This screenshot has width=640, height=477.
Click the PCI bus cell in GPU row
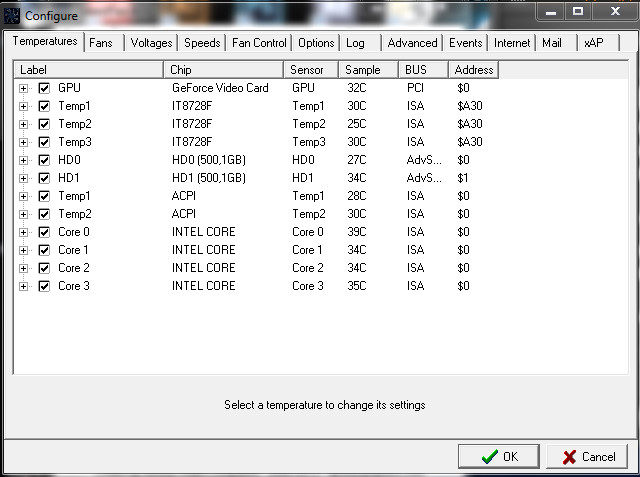416,88
